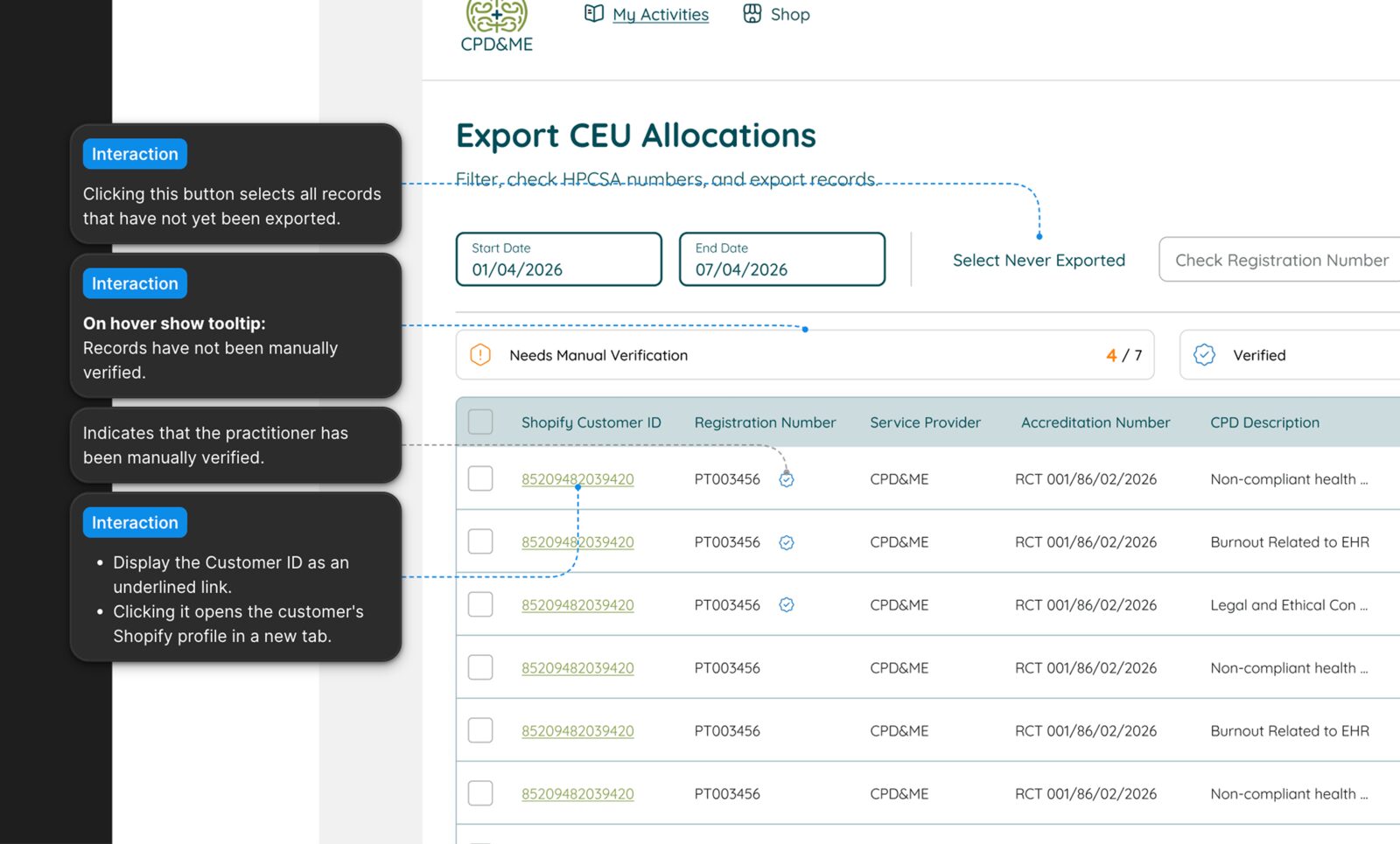1400x844 pixels.
Task: Click the CPD Description column header
Action: pos(1264,422)
